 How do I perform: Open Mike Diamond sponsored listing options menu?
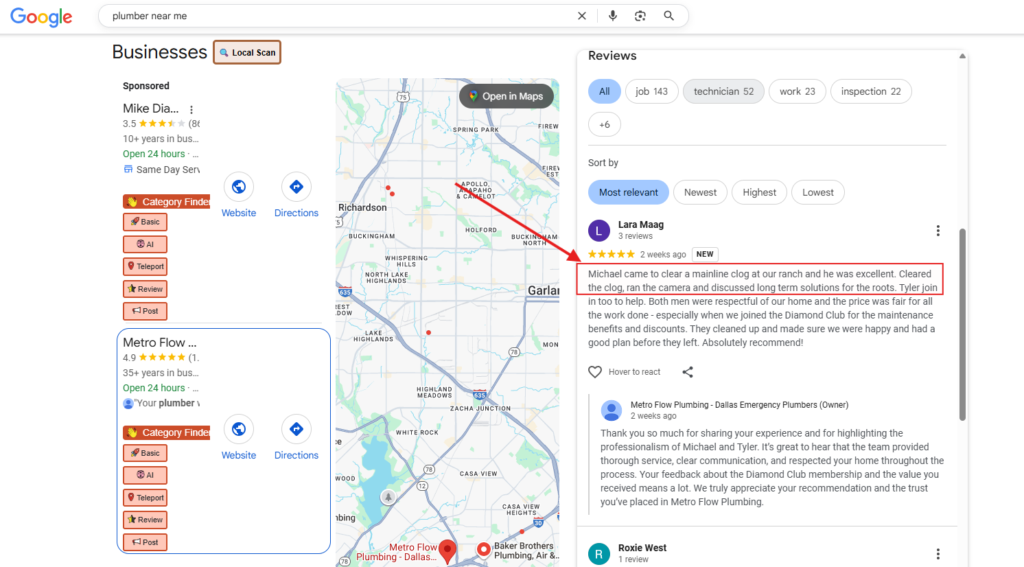[x=191, y=109]
